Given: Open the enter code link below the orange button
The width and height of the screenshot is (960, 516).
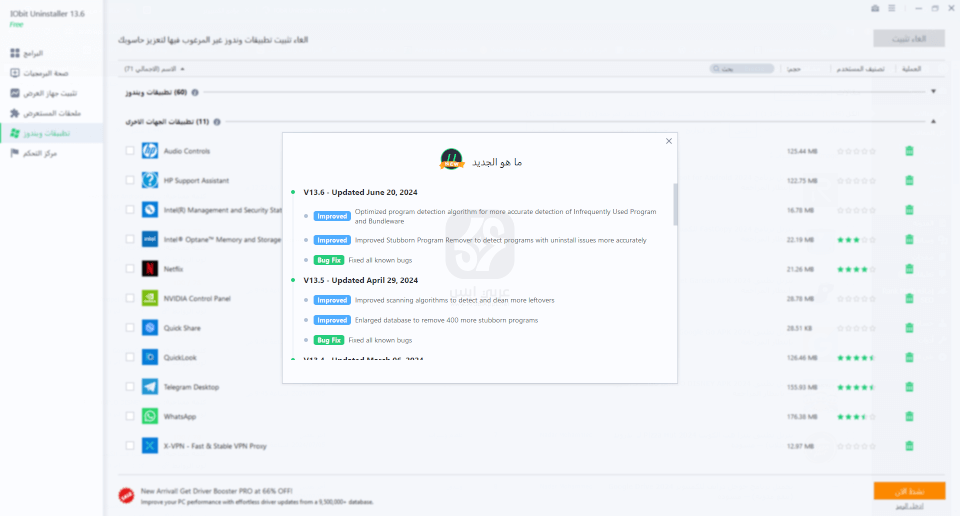Looking at the screenshot, I should tap(909, 506).
